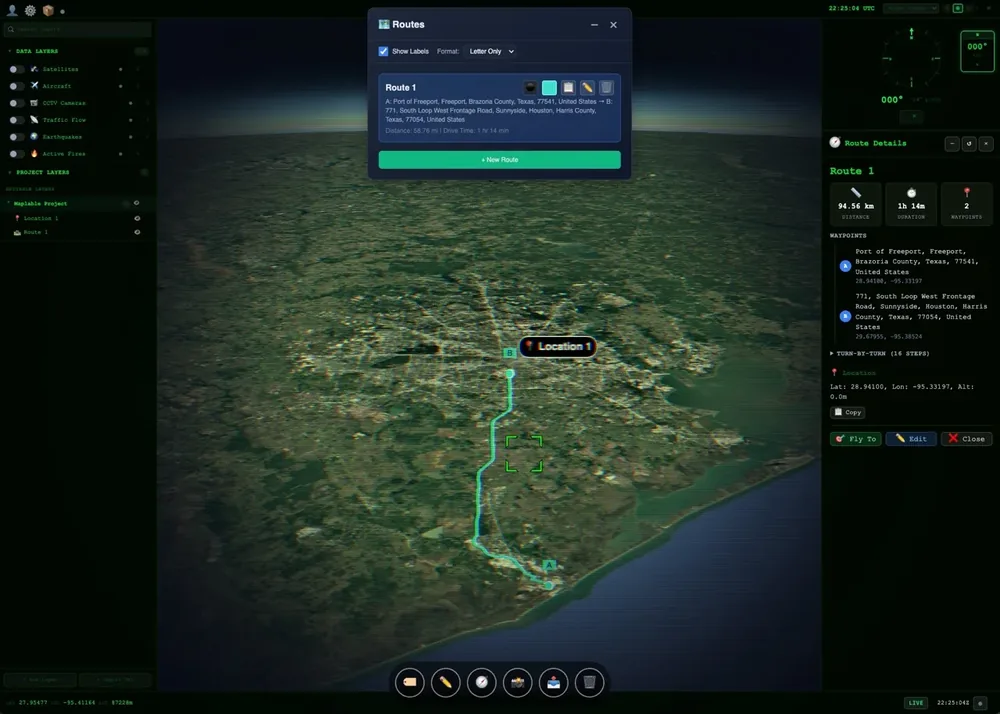Click the compass heading dial
The image size is (1000, 714).
click(x=911, y=58)
